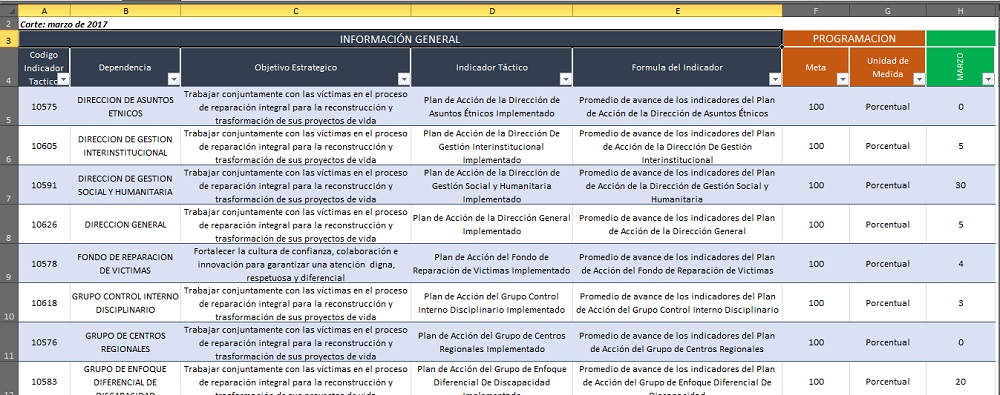Select row 10 header

coord(9,303)
